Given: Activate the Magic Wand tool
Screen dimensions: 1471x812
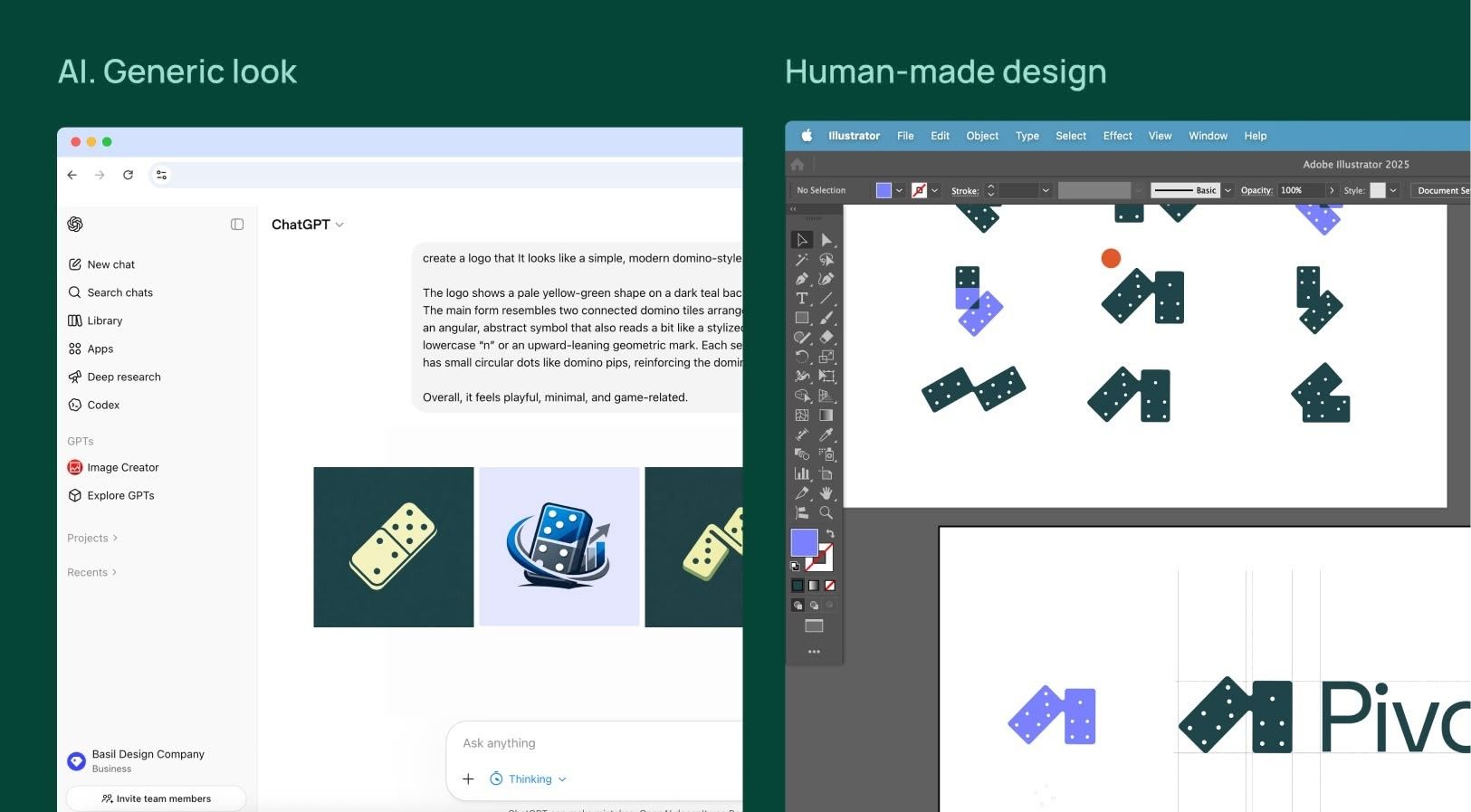Looking at the screenshot, I should point(801,260).
